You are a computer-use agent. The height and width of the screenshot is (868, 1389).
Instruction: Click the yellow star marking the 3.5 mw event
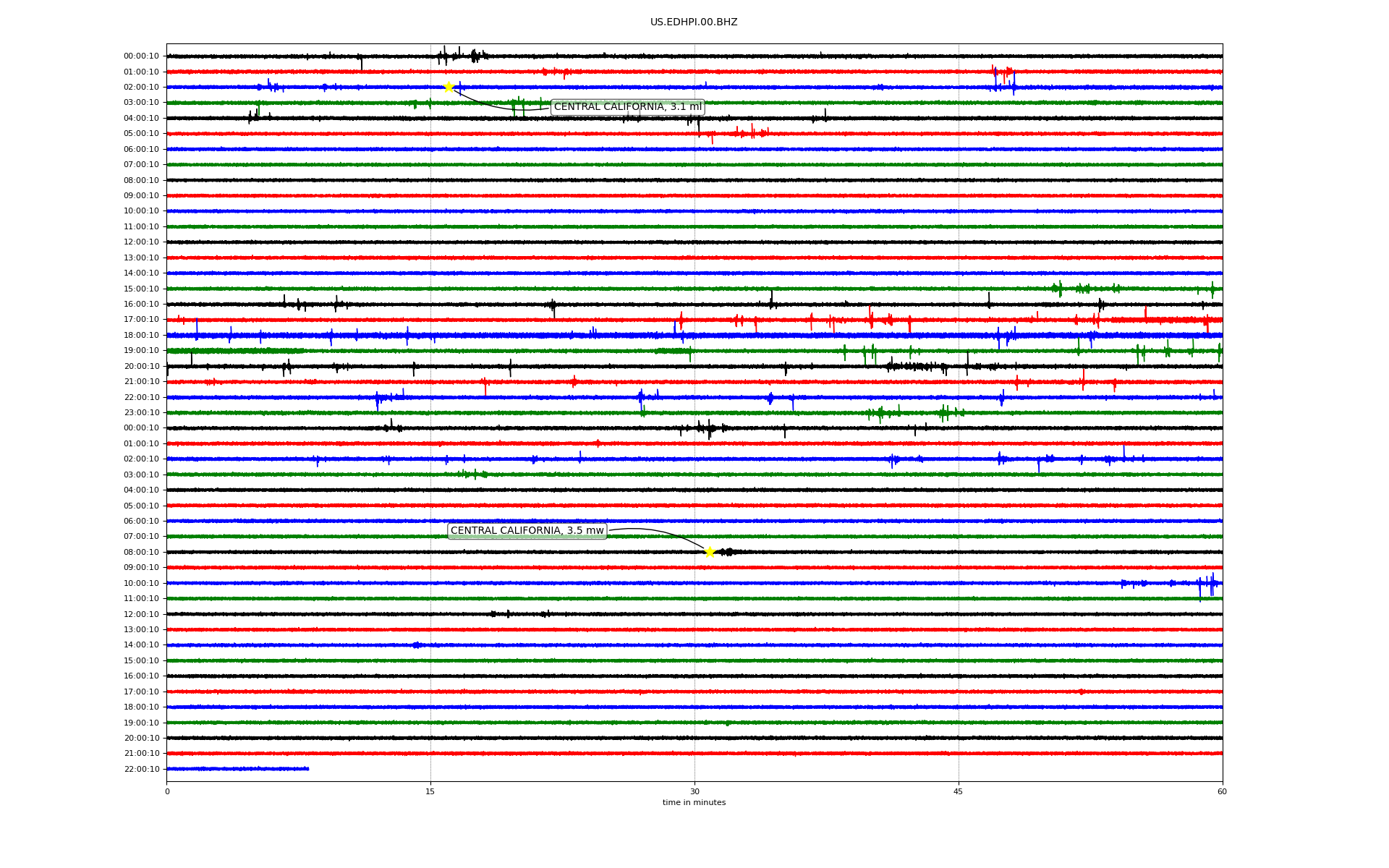(710, 552)
